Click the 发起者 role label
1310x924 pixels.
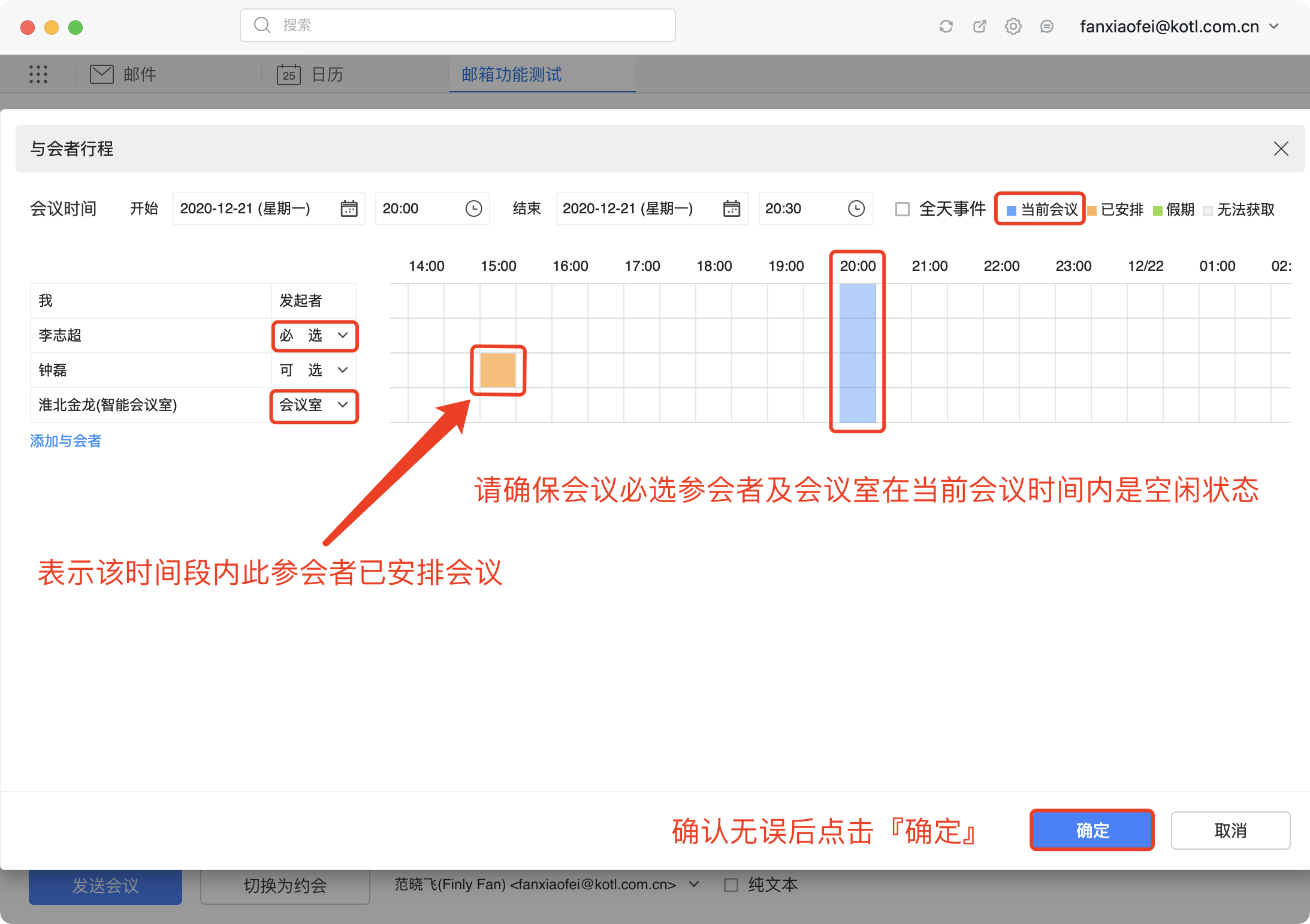[301, 301]
